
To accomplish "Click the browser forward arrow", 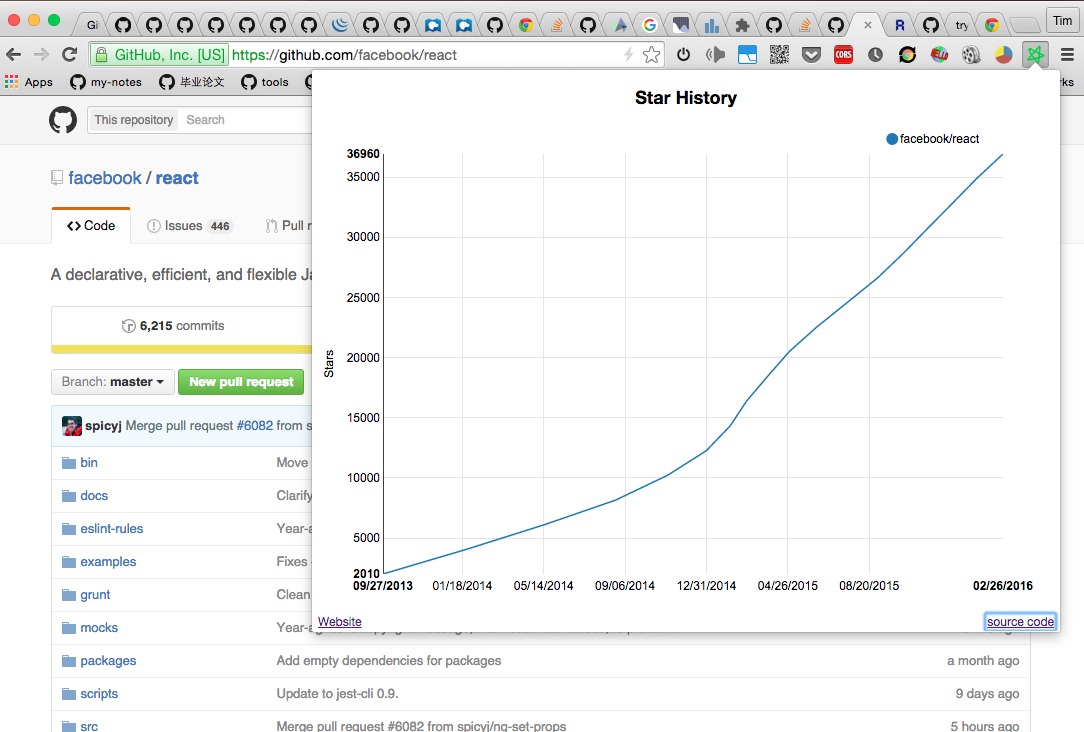I will (41, 55).
